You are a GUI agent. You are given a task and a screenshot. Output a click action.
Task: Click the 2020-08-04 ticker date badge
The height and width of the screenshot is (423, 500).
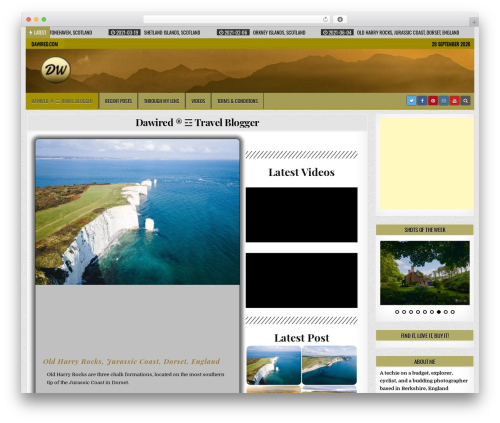[337, 33]
